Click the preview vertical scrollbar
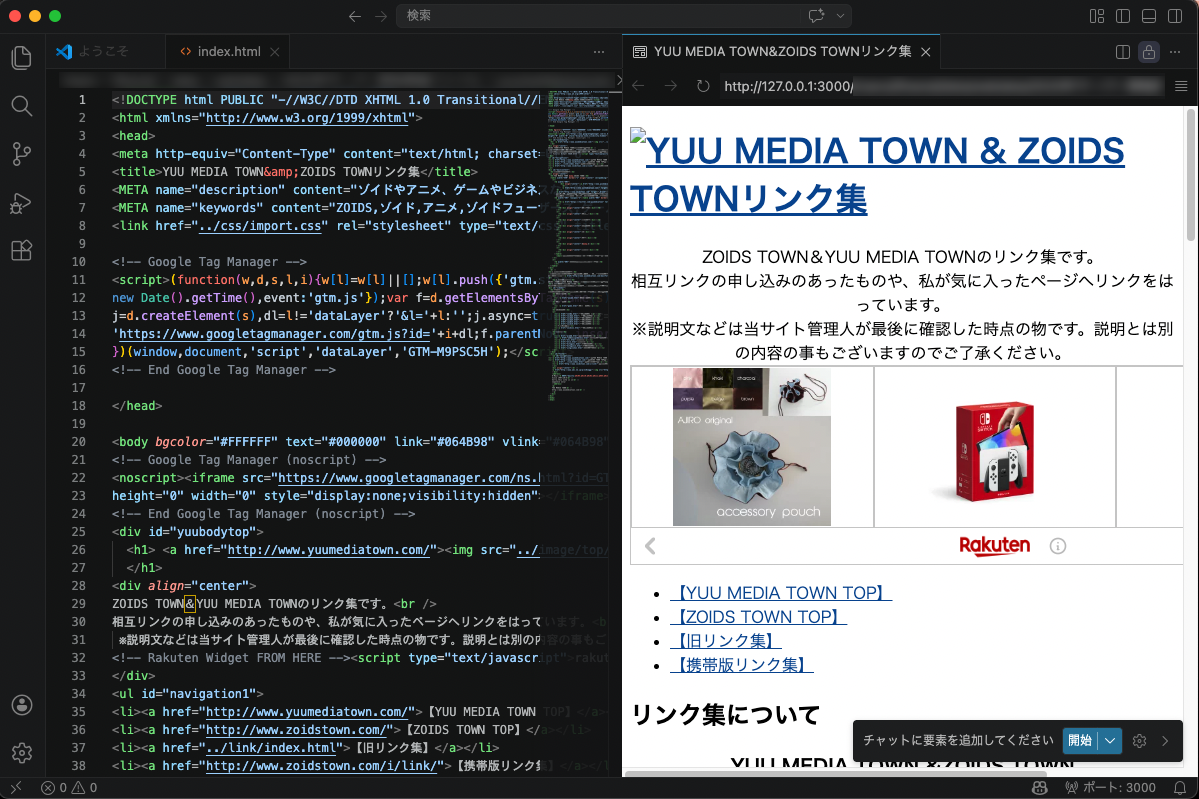Viewport: 1199px width, 799px height. click(1191, 176)
